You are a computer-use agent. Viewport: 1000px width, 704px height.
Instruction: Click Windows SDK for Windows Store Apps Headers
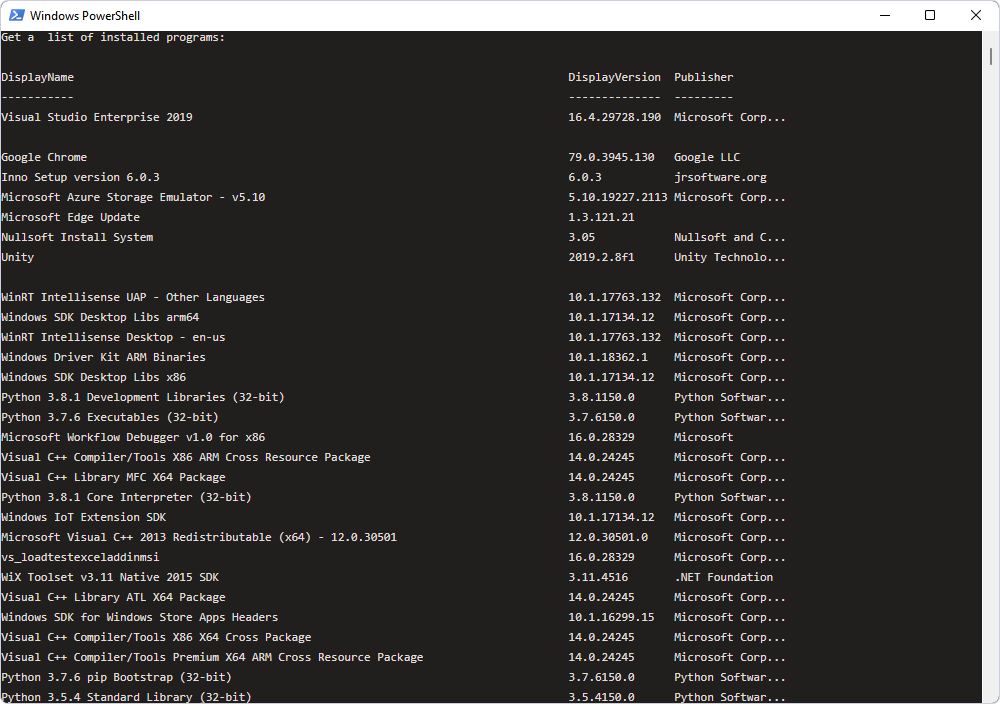coord(140,617)
